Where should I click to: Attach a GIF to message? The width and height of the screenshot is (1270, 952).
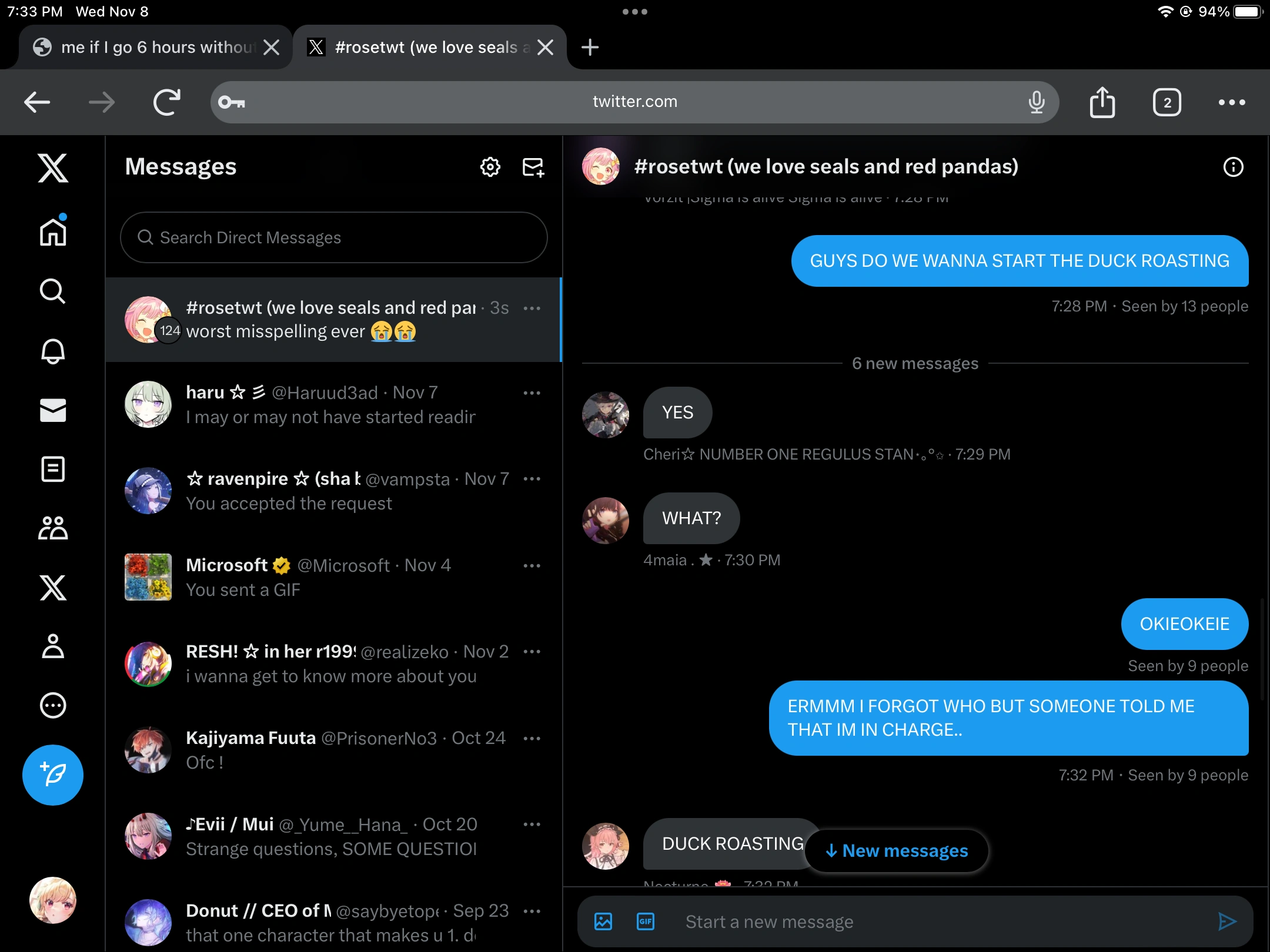coord(646,921)
